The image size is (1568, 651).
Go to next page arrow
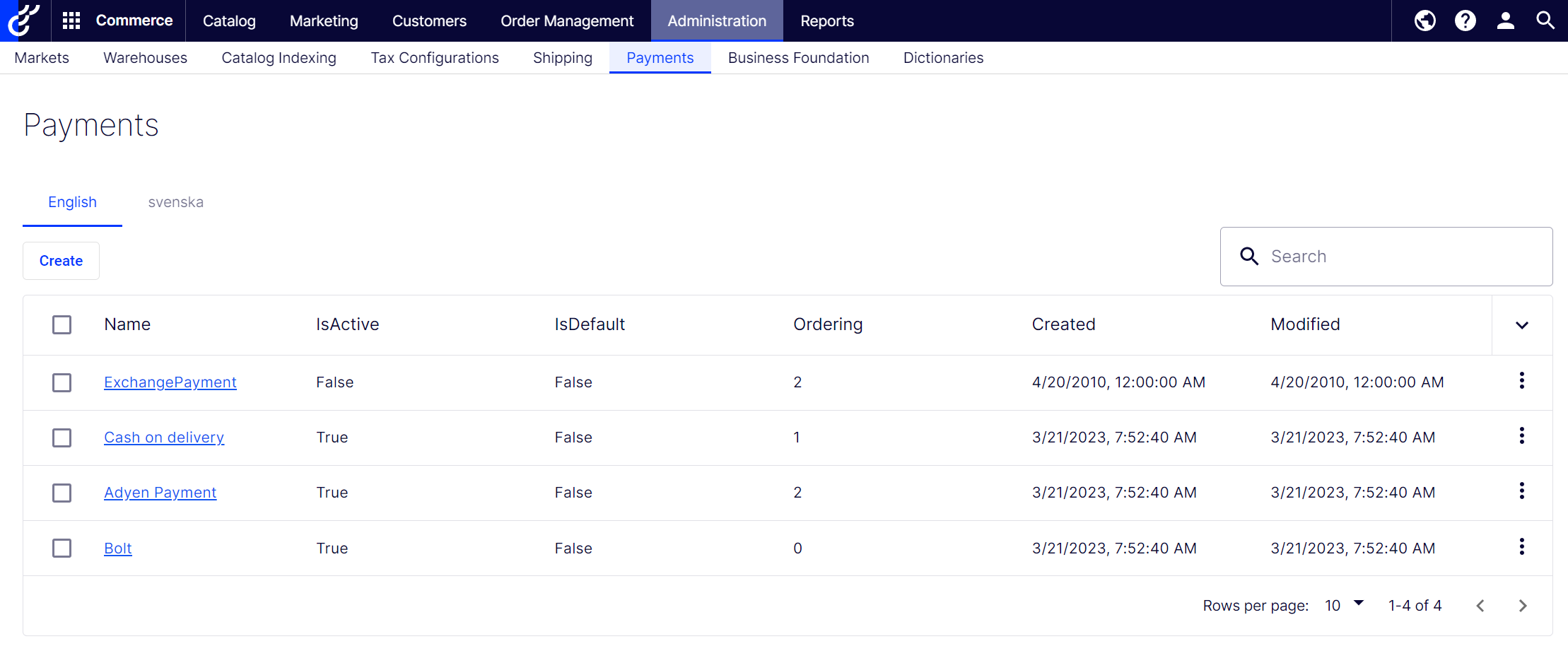(x=1523, y=606)
